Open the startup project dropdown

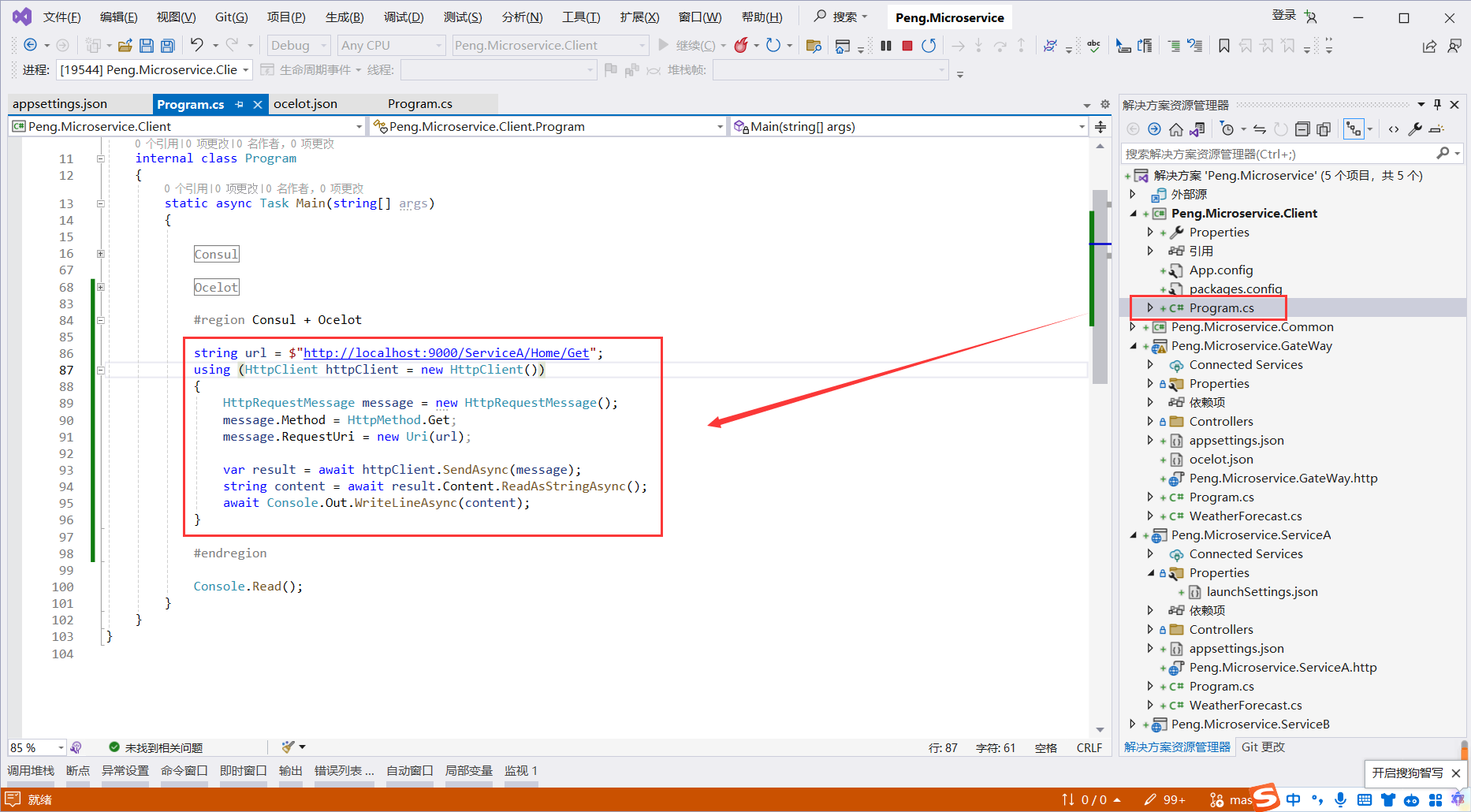click(x=550, y=46)
